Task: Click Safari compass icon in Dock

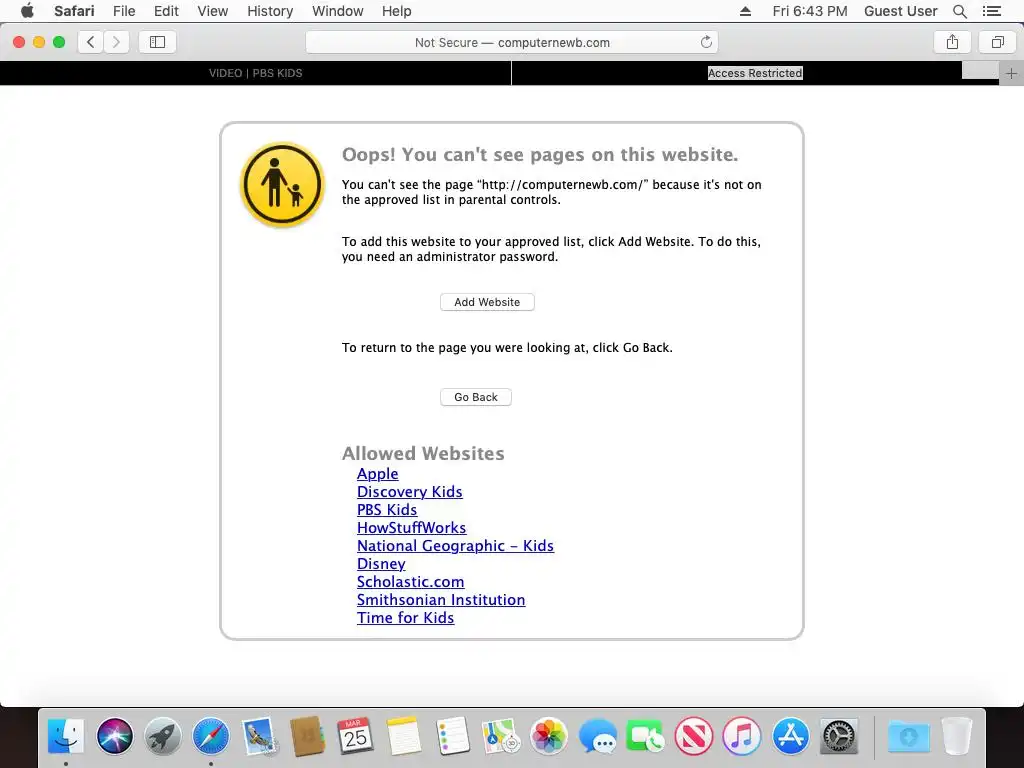Action: (x=211, y=736)
